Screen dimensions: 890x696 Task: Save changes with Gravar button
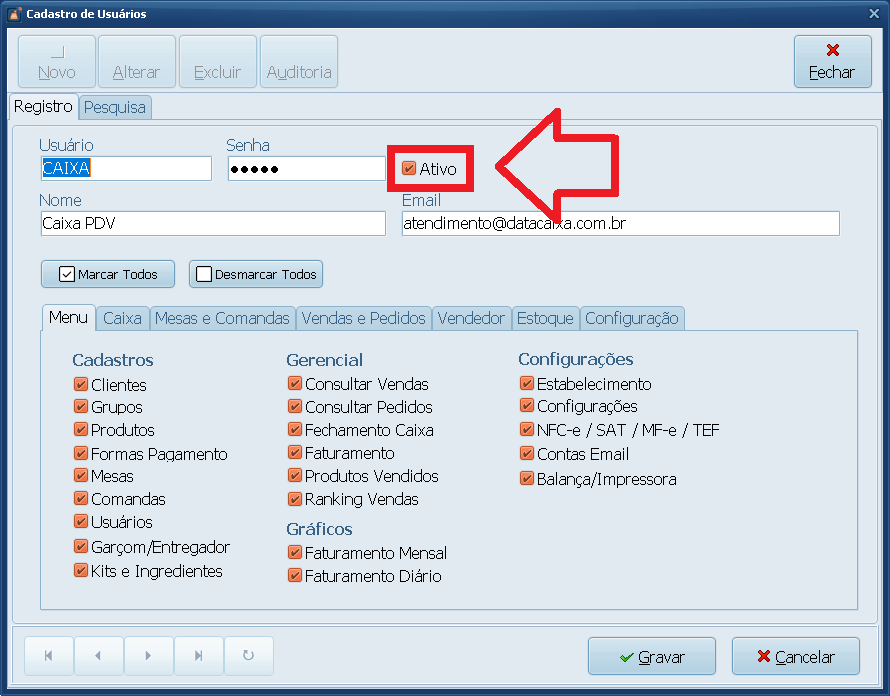pyautogui.click(x=651, y=657)
